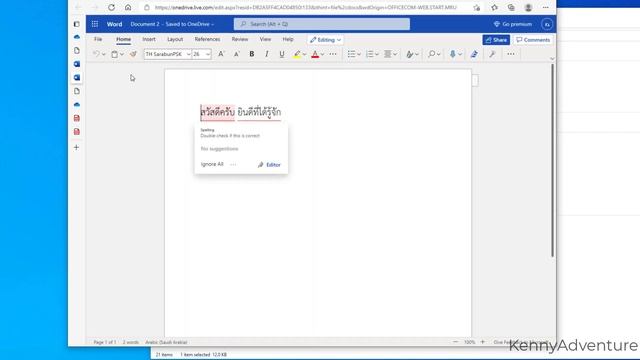Open the bullets style dropdown arrow
640x360 pixels.
359,54
